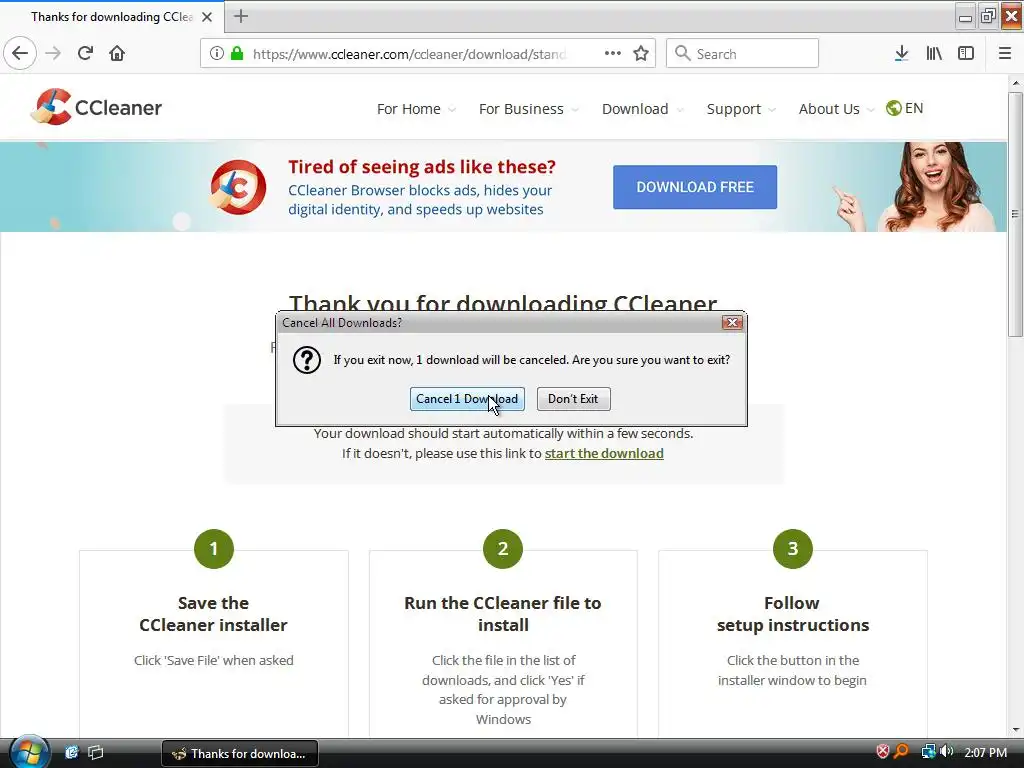The width and height of the screenshot is (1024, 768).
Task: Activate 'Thanks for downloa...' taskbar button
Action: (240, 753)
